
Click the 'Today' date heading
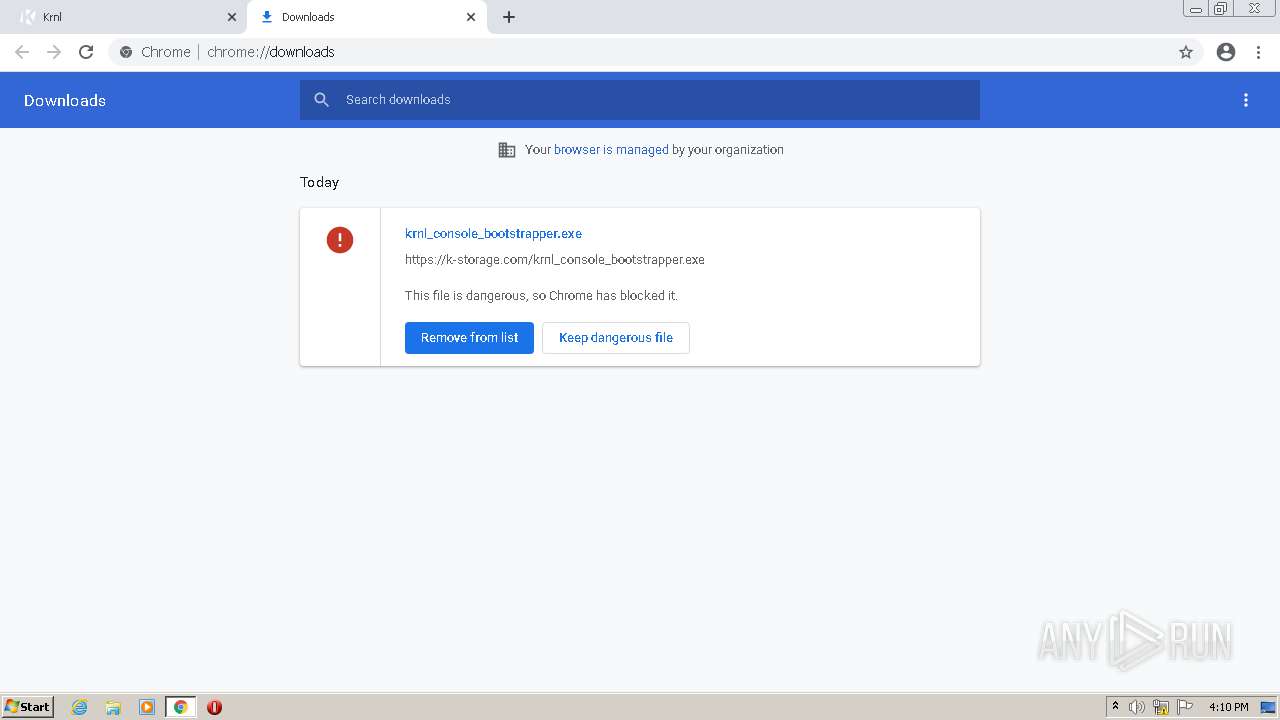320,182
